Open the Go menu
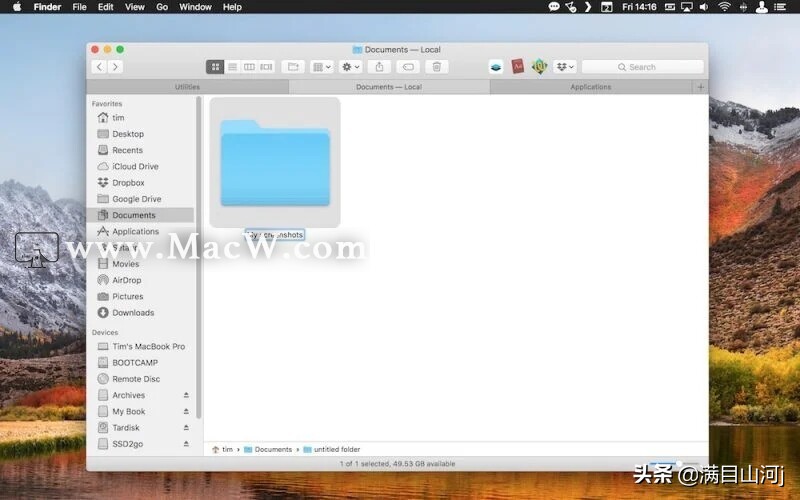The height and width of the screenshot is (500, 800). click(x=162, y=7)
